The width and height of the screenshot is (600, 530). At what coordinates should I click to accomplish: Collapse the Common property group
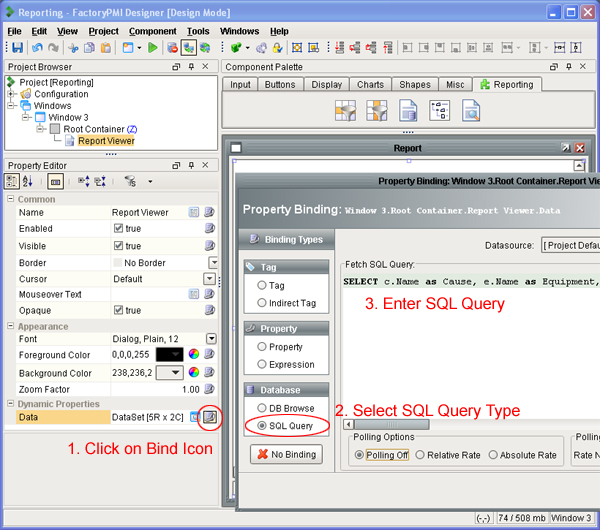(x=11, y=199)
